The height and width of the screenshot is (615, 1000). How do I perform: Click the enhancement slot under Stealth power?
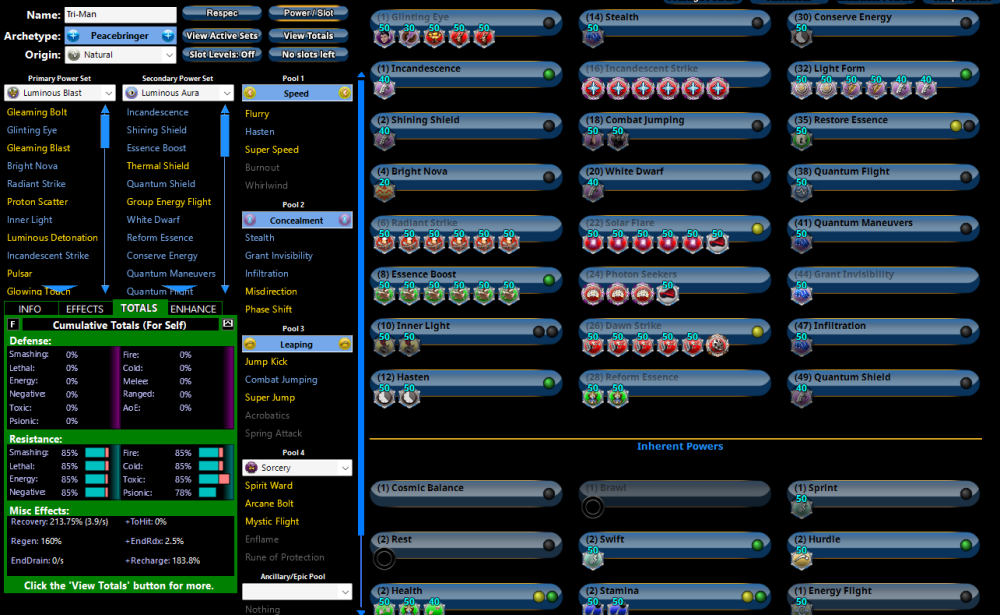(x=593, y=38)
